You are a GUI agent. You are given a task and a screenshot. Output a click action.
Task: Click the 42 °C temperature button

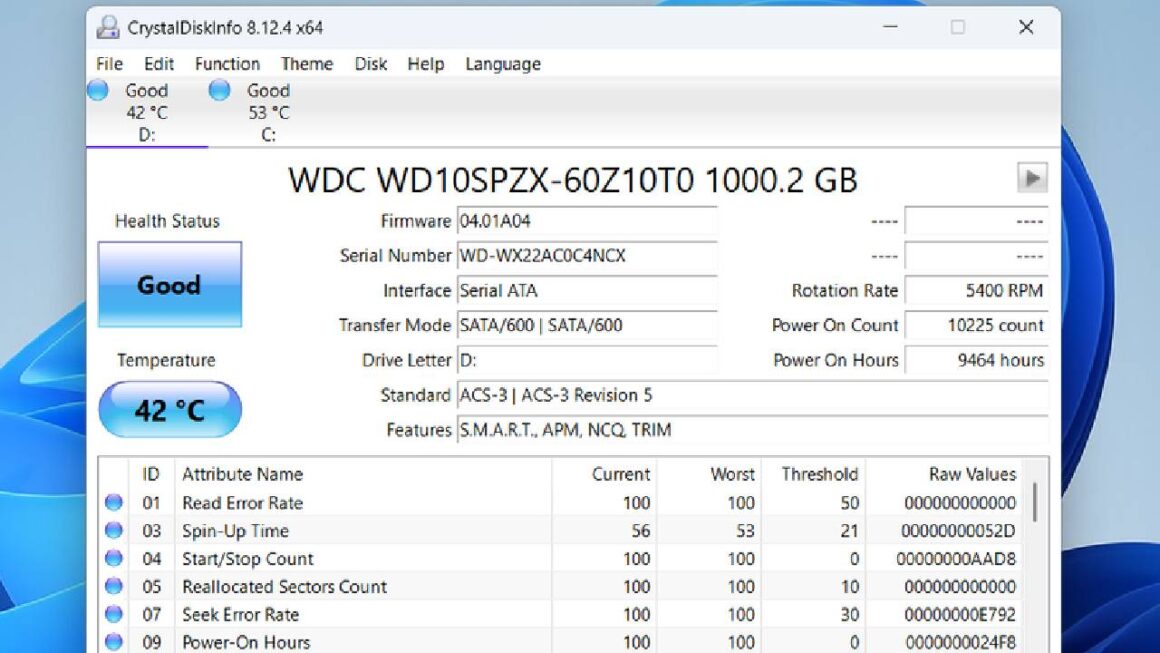pos(169,410)
